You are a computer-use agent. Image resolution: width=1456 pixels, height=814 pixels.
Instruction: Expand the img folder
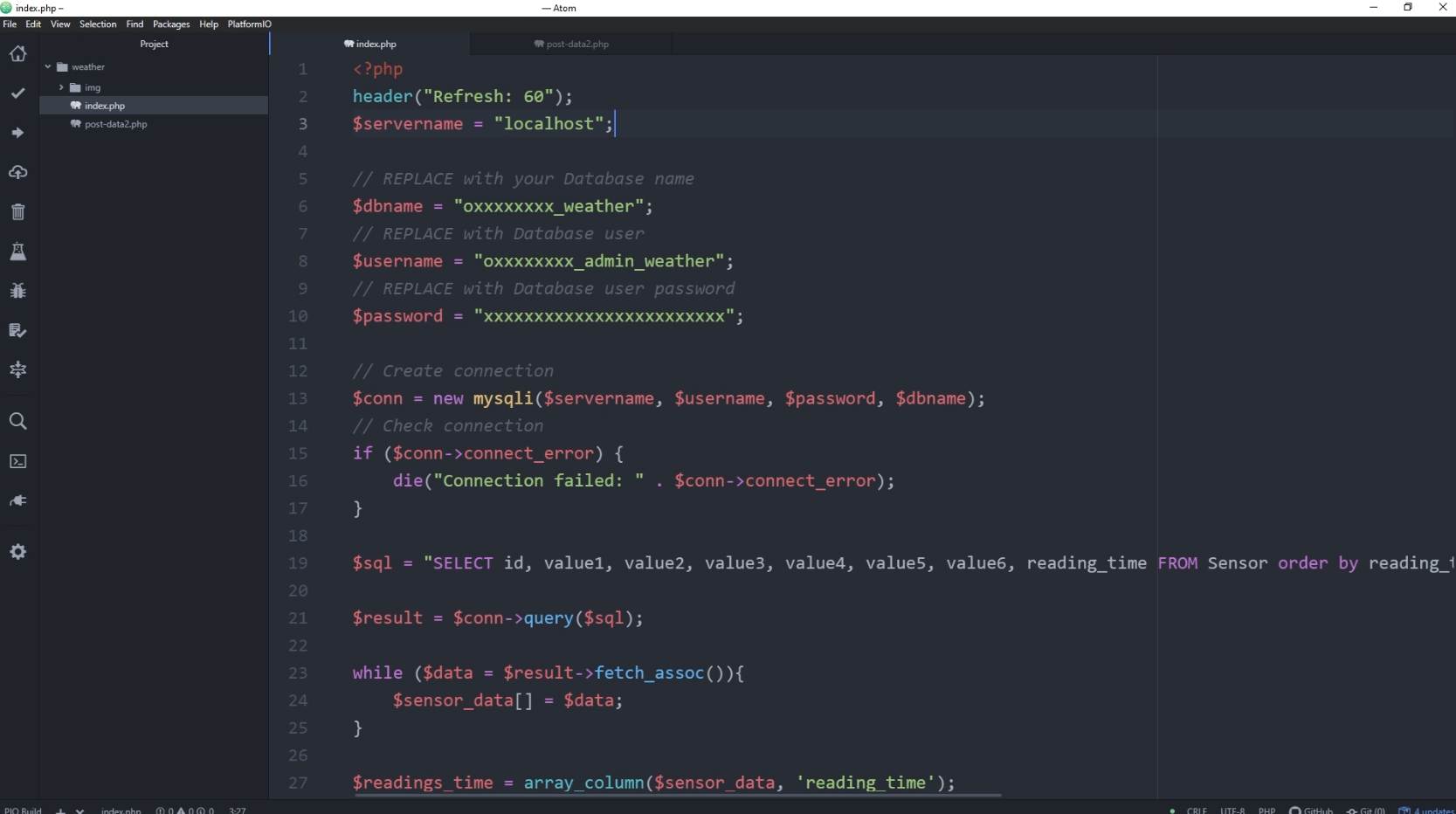(x=61, y=87)
